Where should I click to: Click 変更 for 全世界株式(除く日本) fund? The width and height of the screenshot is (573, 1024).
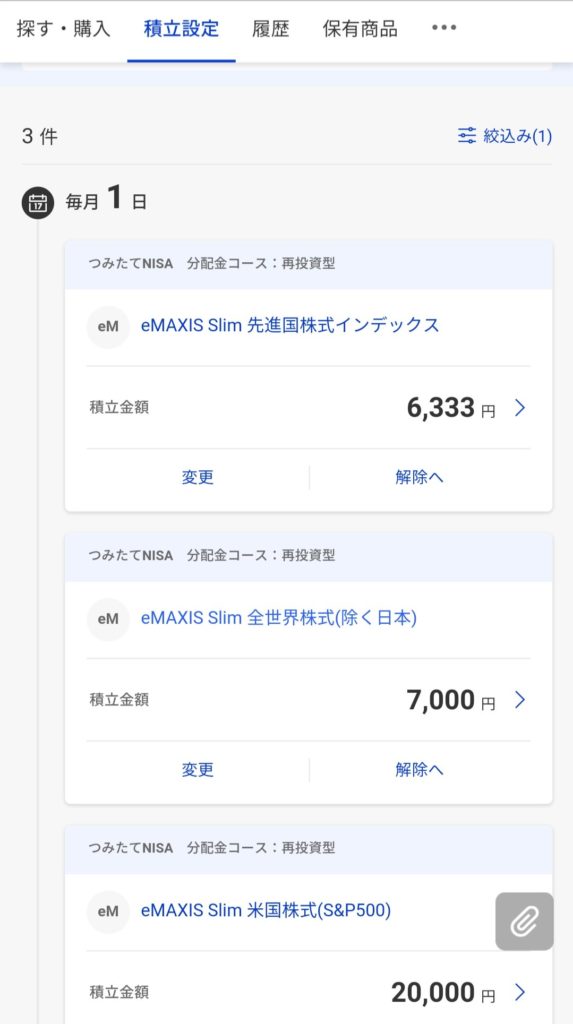tap(198, 770)
